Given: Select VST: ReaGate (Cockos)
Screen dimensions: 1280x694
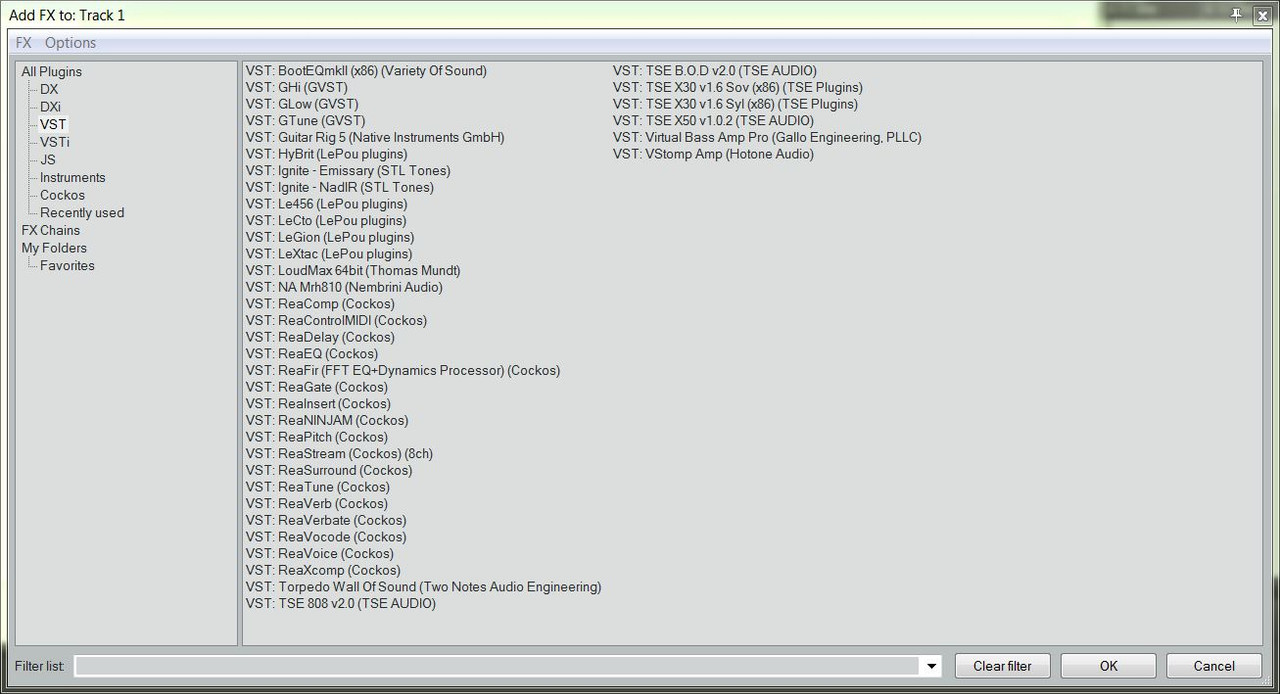Looking at the screenshot, I should pyautogui.click(x=317, y=388).
